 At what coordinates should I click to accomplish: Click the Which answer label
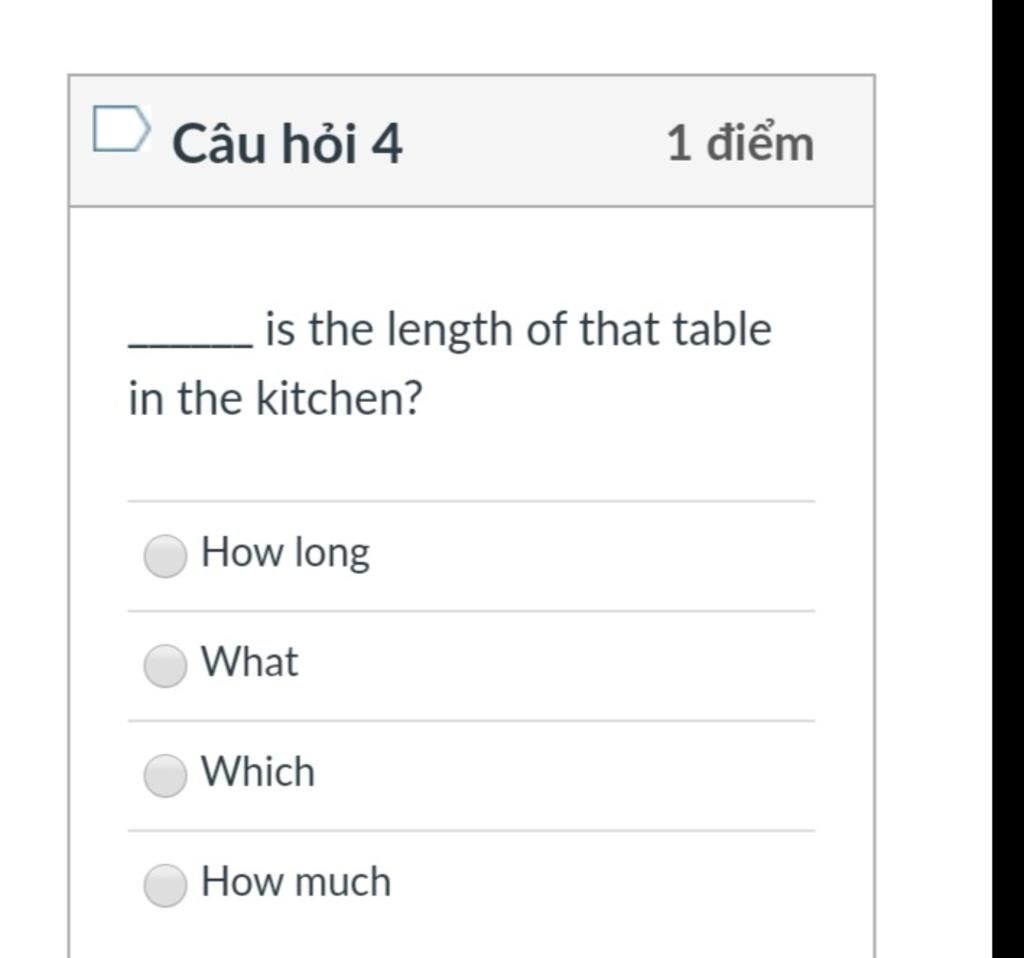click(x=258, y=771)
